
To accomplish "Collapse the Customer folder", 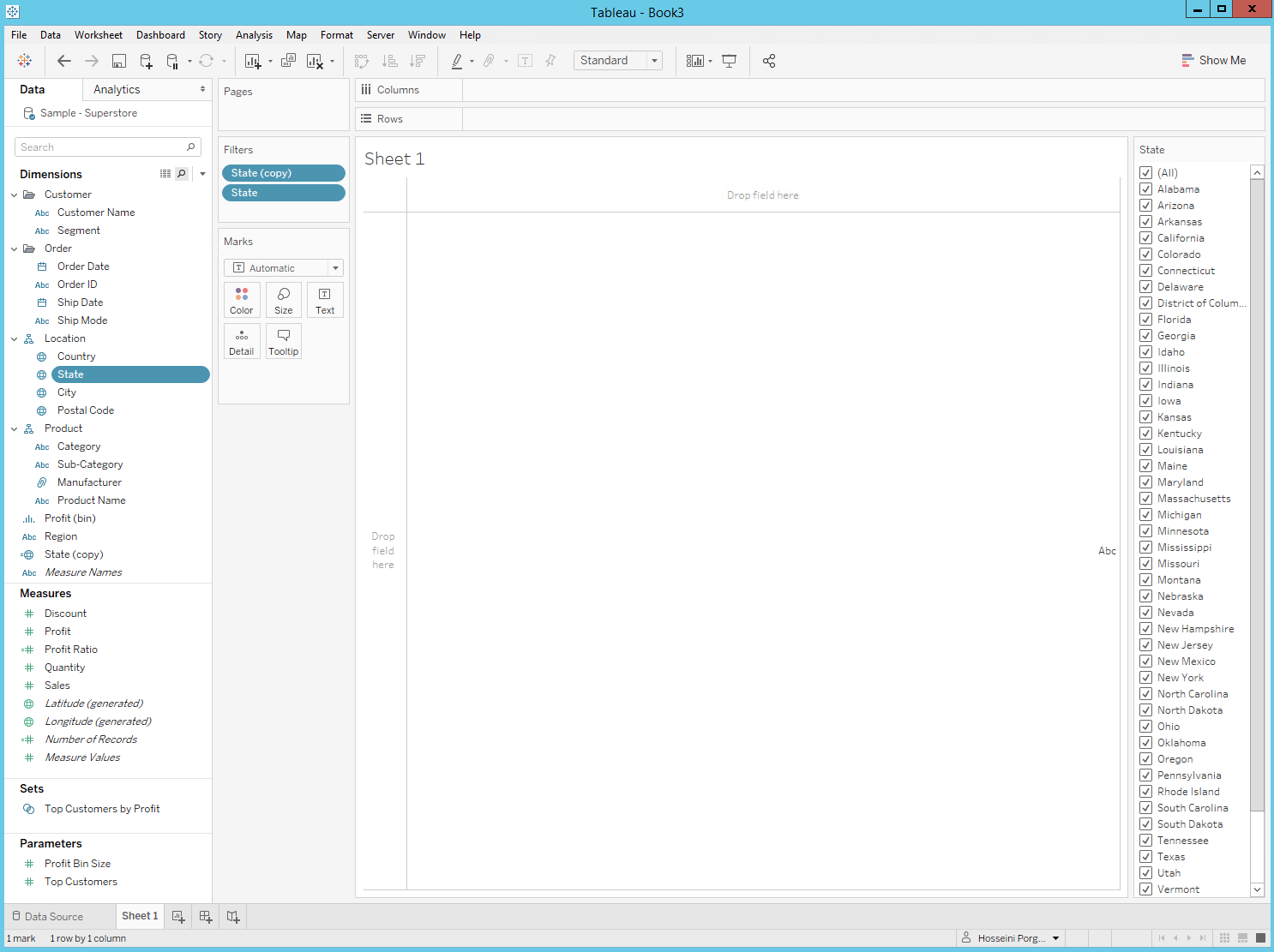I will coord(14,195).
